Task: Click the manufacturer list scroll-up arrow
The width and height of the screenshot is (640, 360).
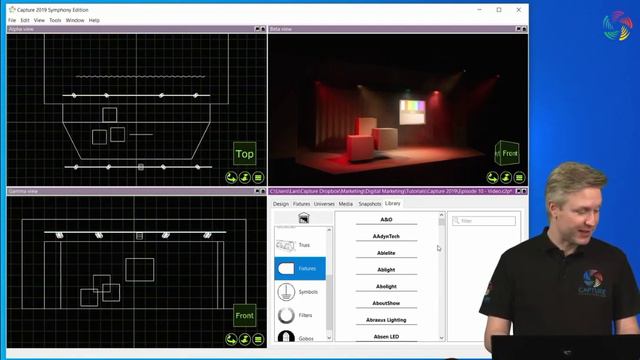Action: pos(441,215)
